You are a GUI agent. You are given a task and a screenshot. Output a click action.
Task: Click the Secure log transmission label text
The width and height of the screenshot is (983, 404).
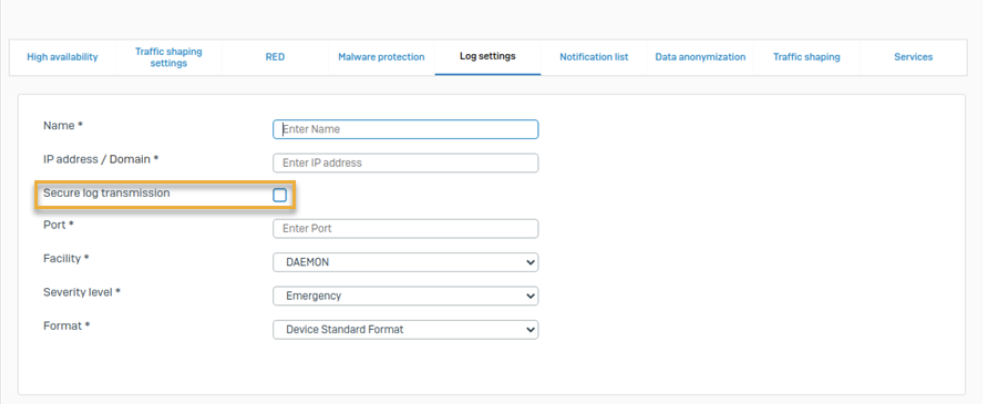pyautogui.click(x=106, y=192)
